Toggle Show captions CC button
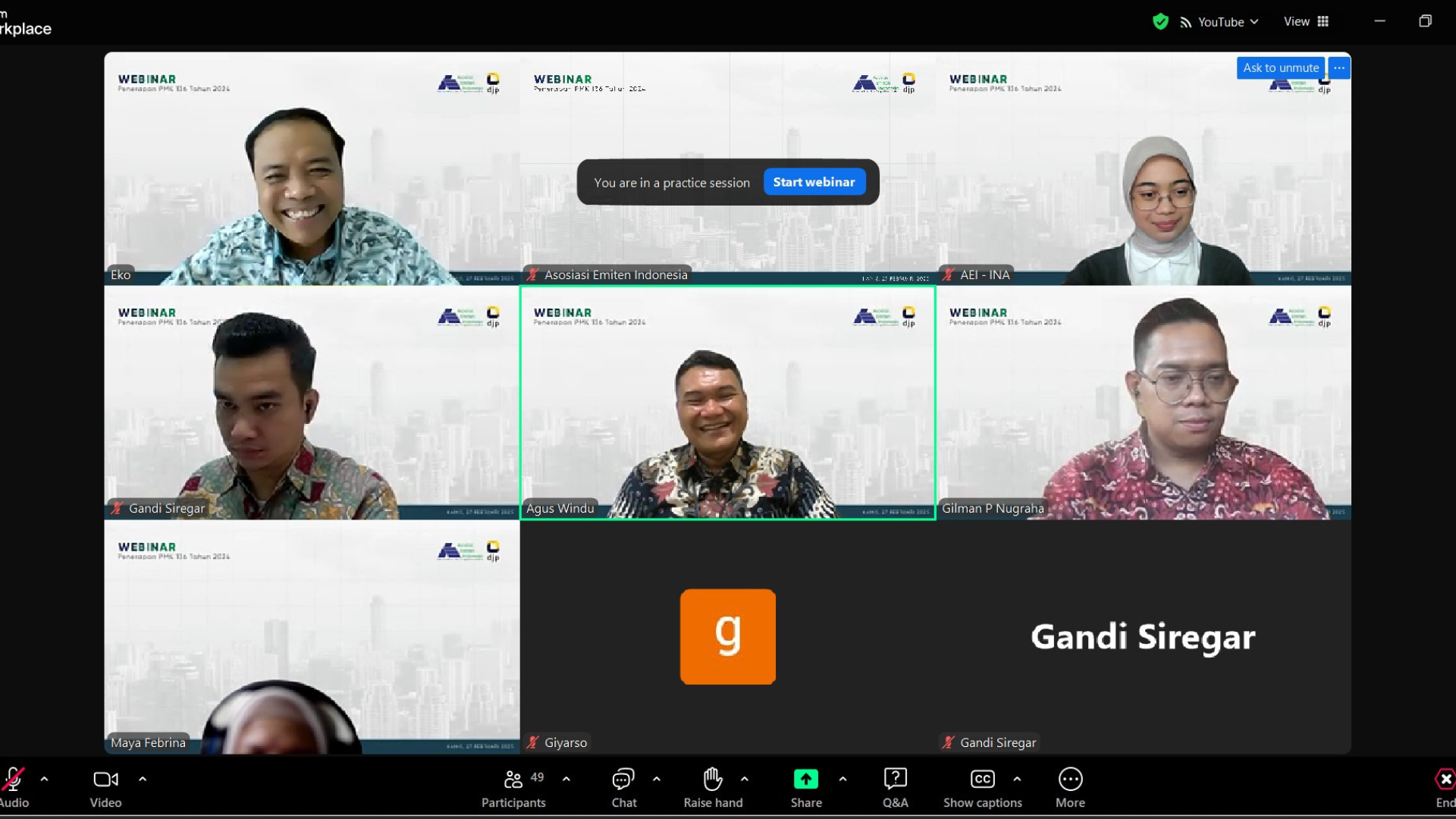 point(983,787)
